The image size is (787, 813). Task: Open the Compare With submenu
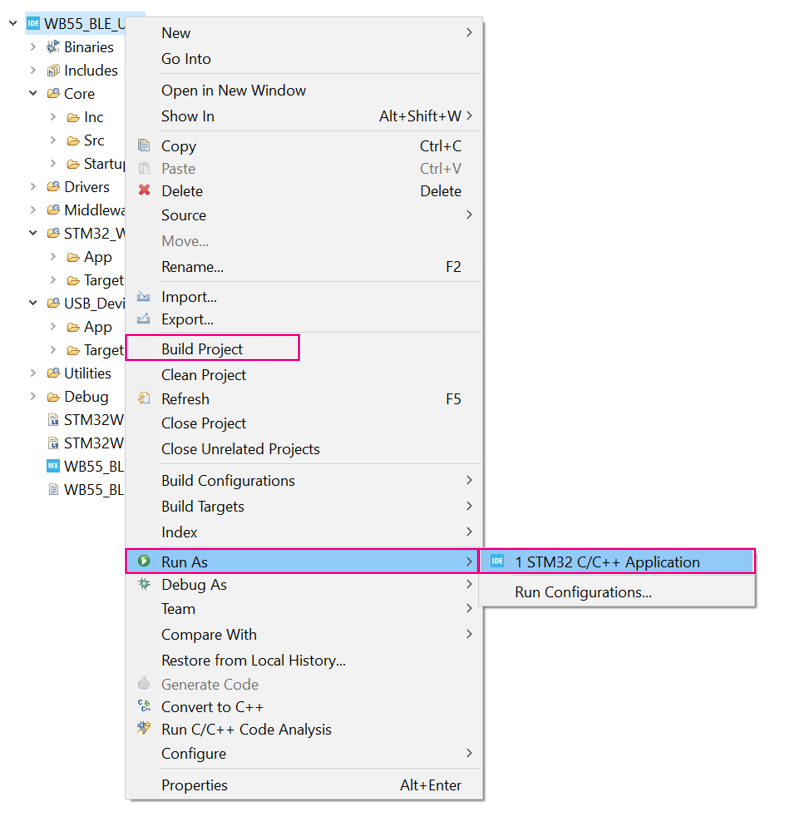(x=304, y=635)
